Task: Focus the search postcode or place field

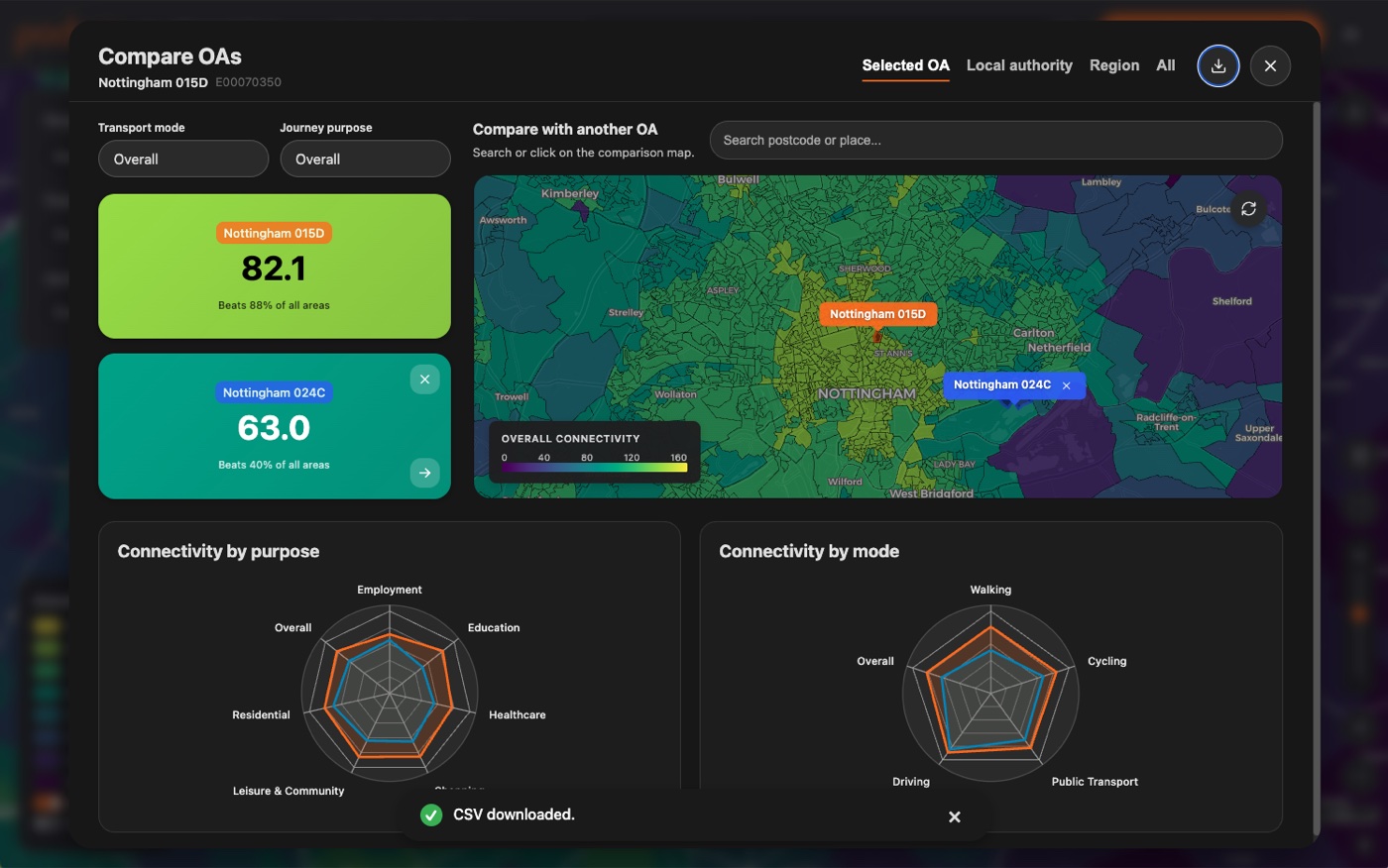Action: 995,141
